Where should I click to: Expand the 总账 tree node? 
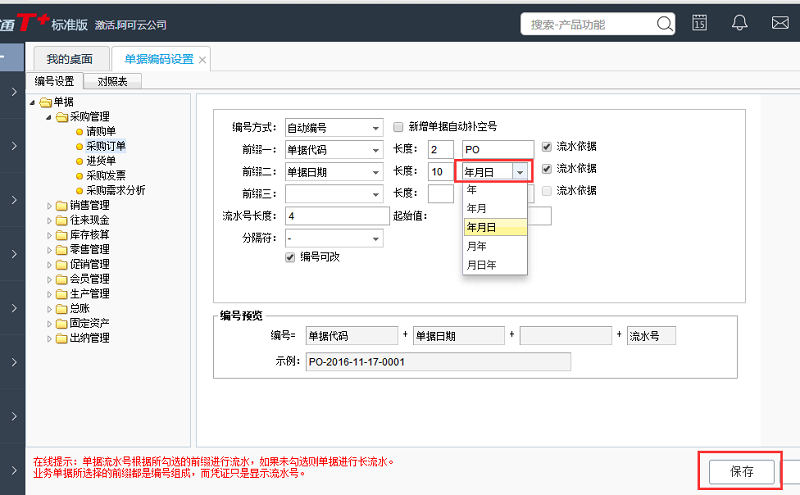49,309
